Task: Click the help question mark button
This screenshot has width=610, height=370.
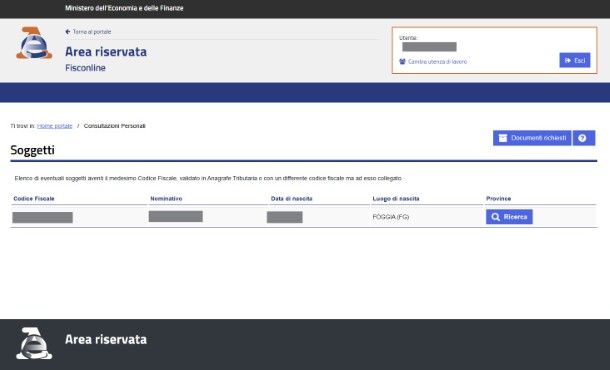Action: (584, 138)
